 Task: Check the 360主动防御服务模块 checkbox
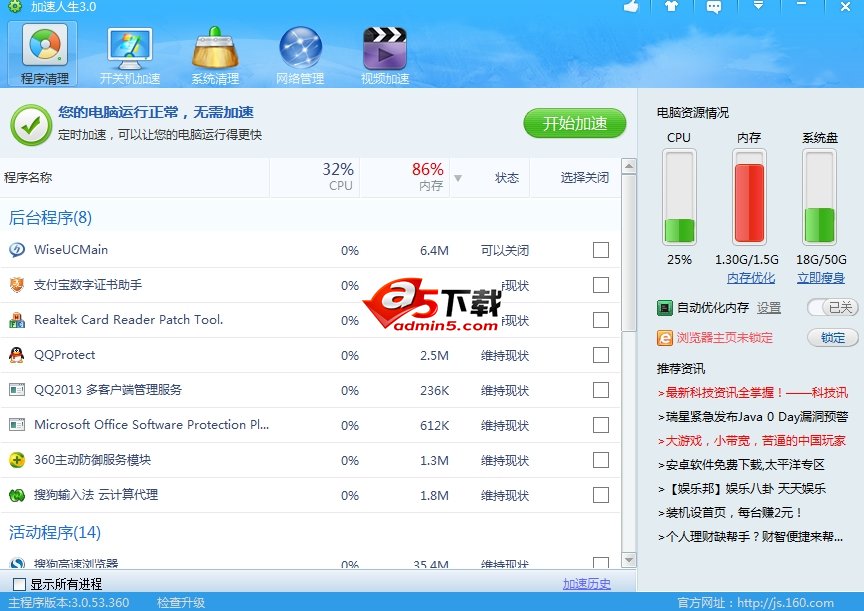tap(601, 460)
